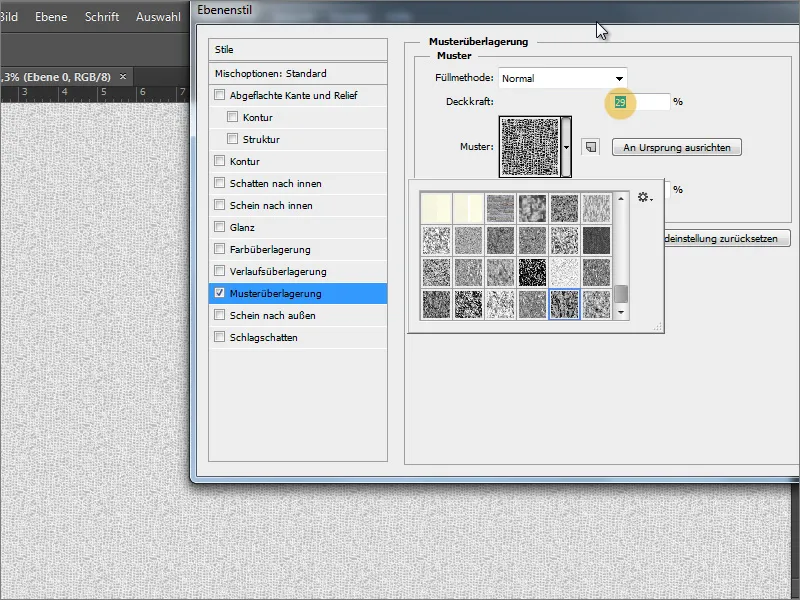The image size is (800, 600).
Task: Tick the Struktur checkbox
Action: point(232,139)
